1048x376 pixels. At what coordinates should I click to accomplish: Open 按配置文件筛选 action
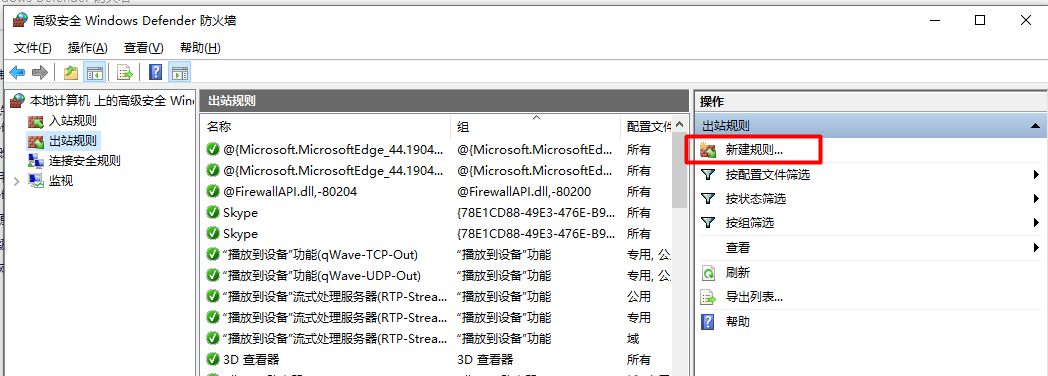768,175
